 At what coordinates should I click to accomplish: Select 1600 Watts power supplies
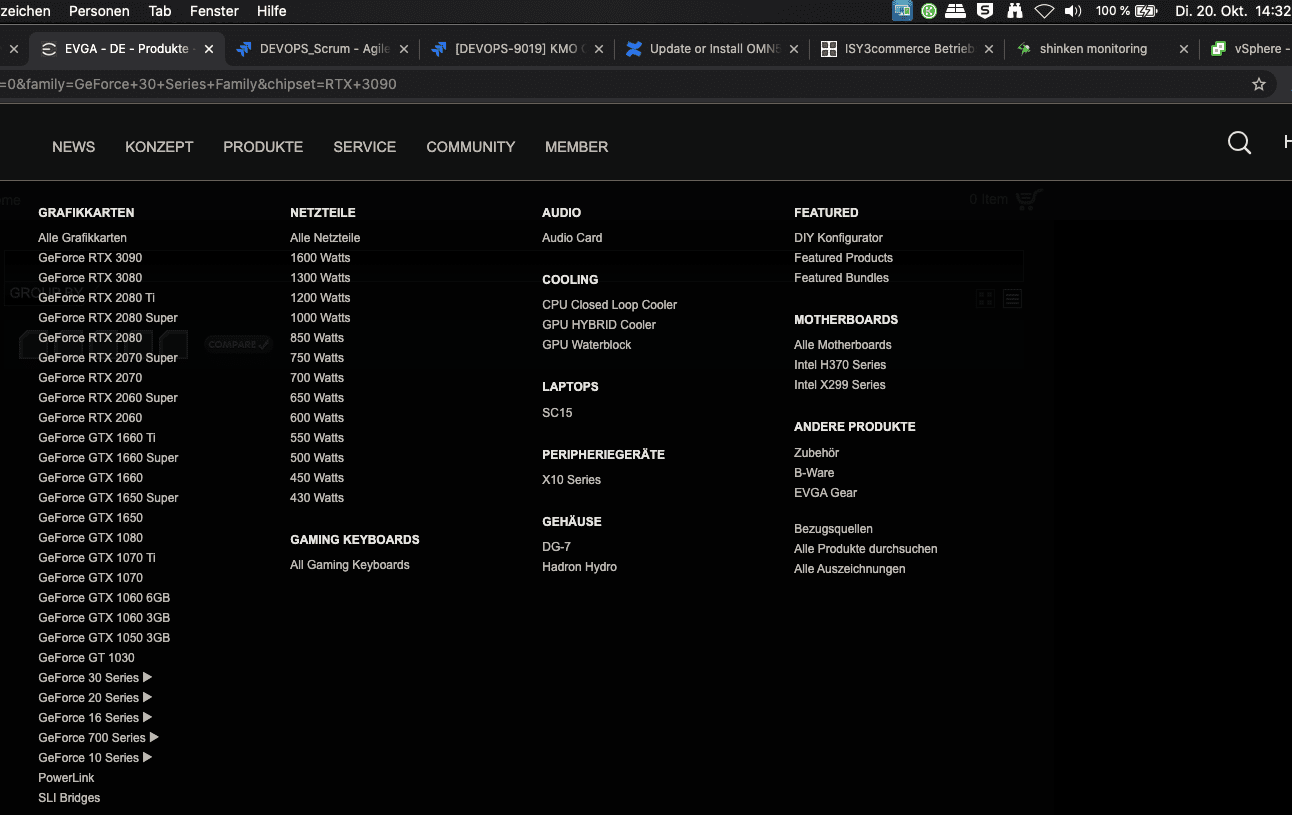(x=320, y=258)
